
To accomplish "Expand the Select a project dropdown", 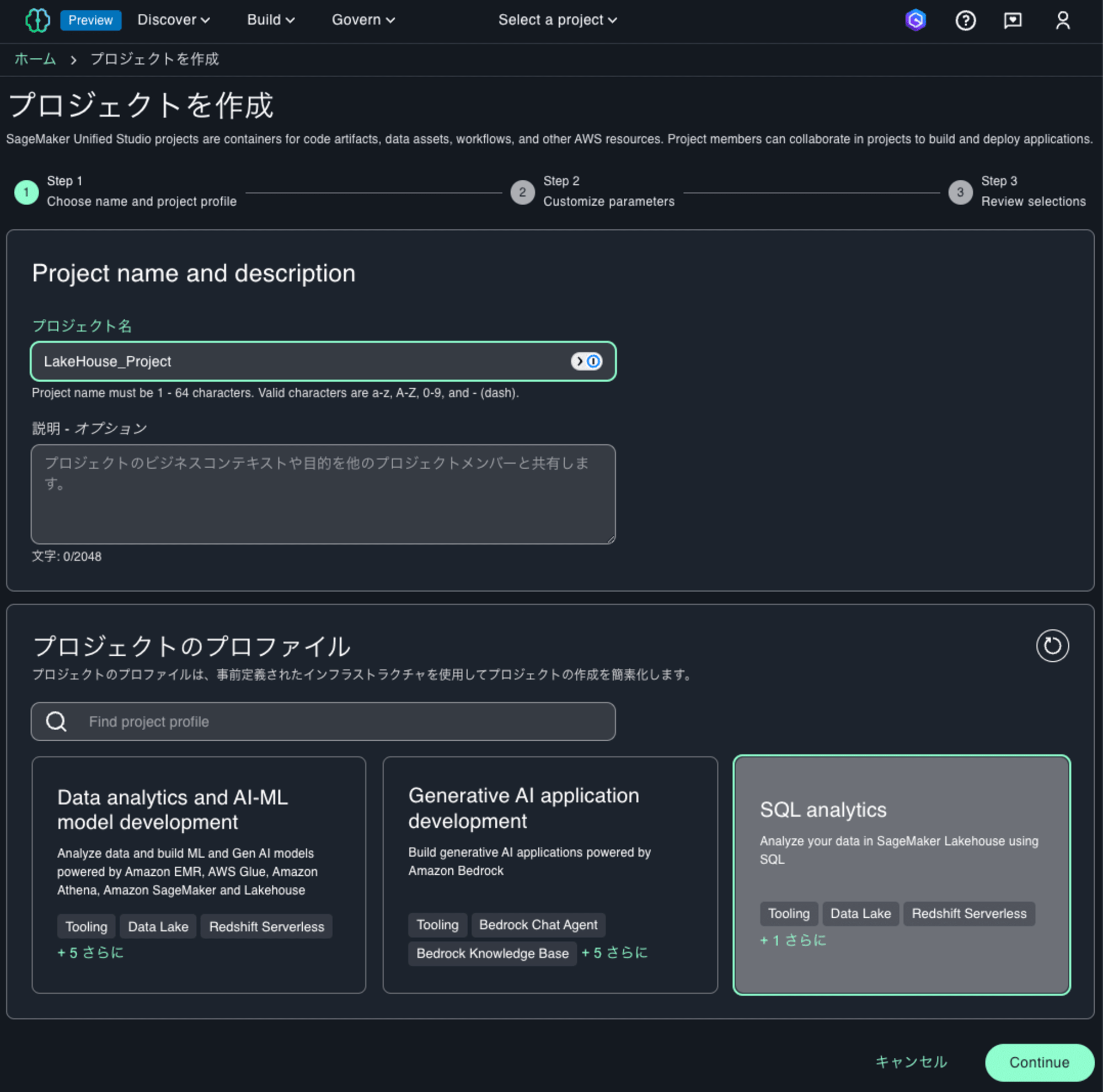I will click(557, 20).
